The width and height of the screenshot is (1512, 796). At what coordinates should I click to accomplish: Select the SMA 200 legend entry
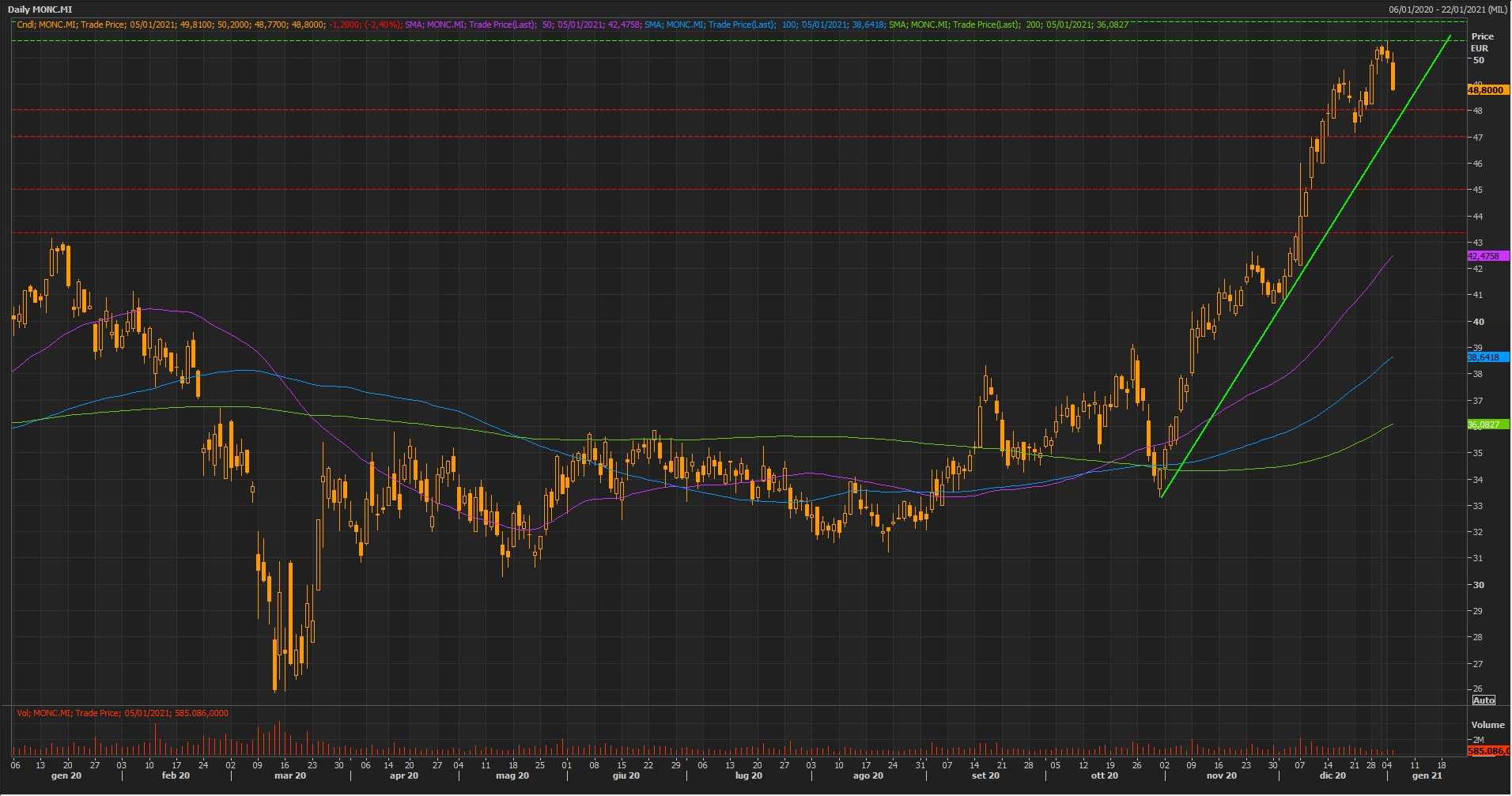[1008, 25]
